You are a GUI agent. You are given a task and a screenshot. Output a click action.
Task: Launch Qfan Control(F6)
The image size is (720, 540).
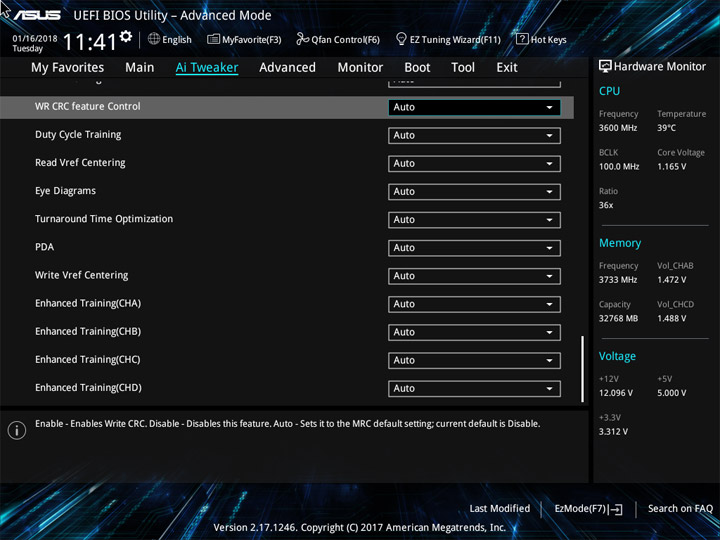tap(338, 39)
